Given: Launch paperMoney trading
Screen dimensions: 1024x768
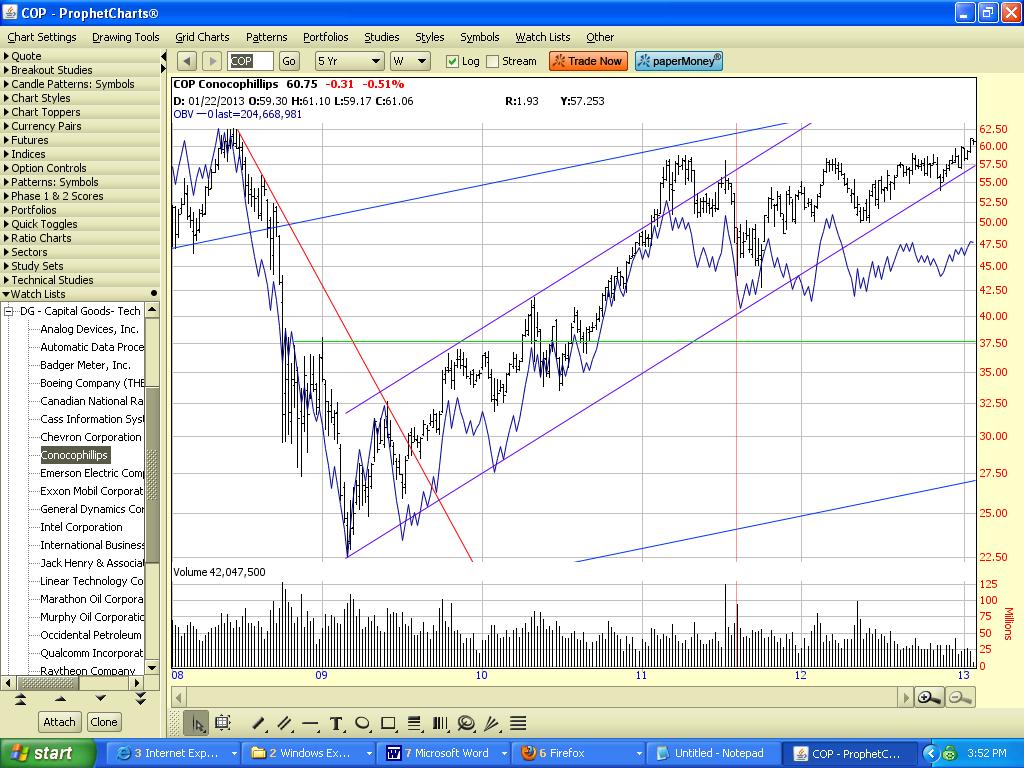Looking at the screenshot, I should tap(679, 61).
